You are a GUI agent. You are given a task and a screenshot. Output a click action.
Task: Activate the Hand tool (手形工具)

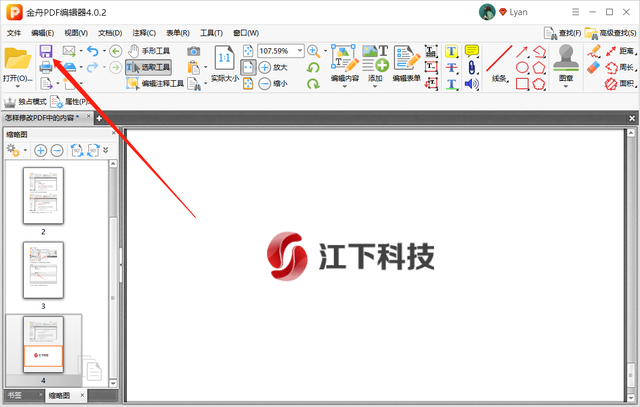(148, 51)
